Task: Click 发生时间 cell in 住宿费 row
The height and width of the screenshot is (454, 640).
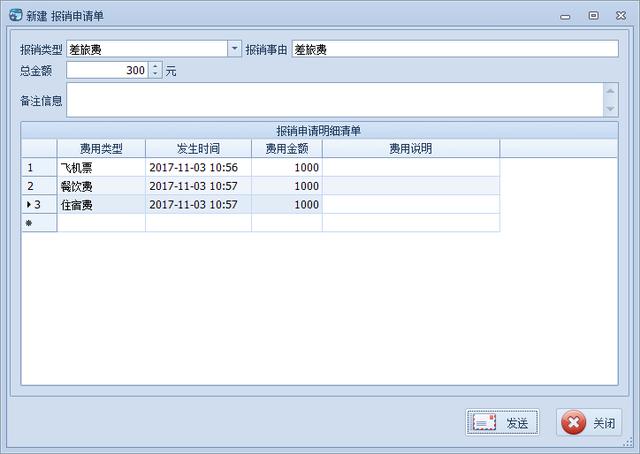Action: 198,204
